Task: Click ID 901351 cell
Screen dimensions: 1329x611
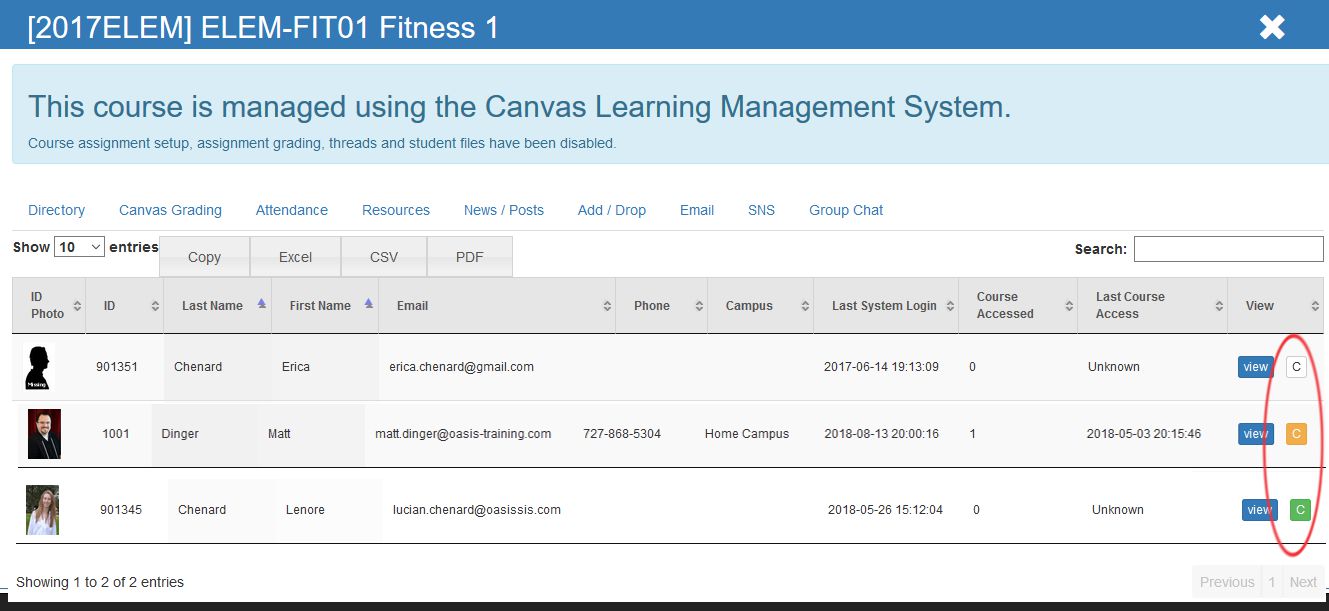Action: 117,367
